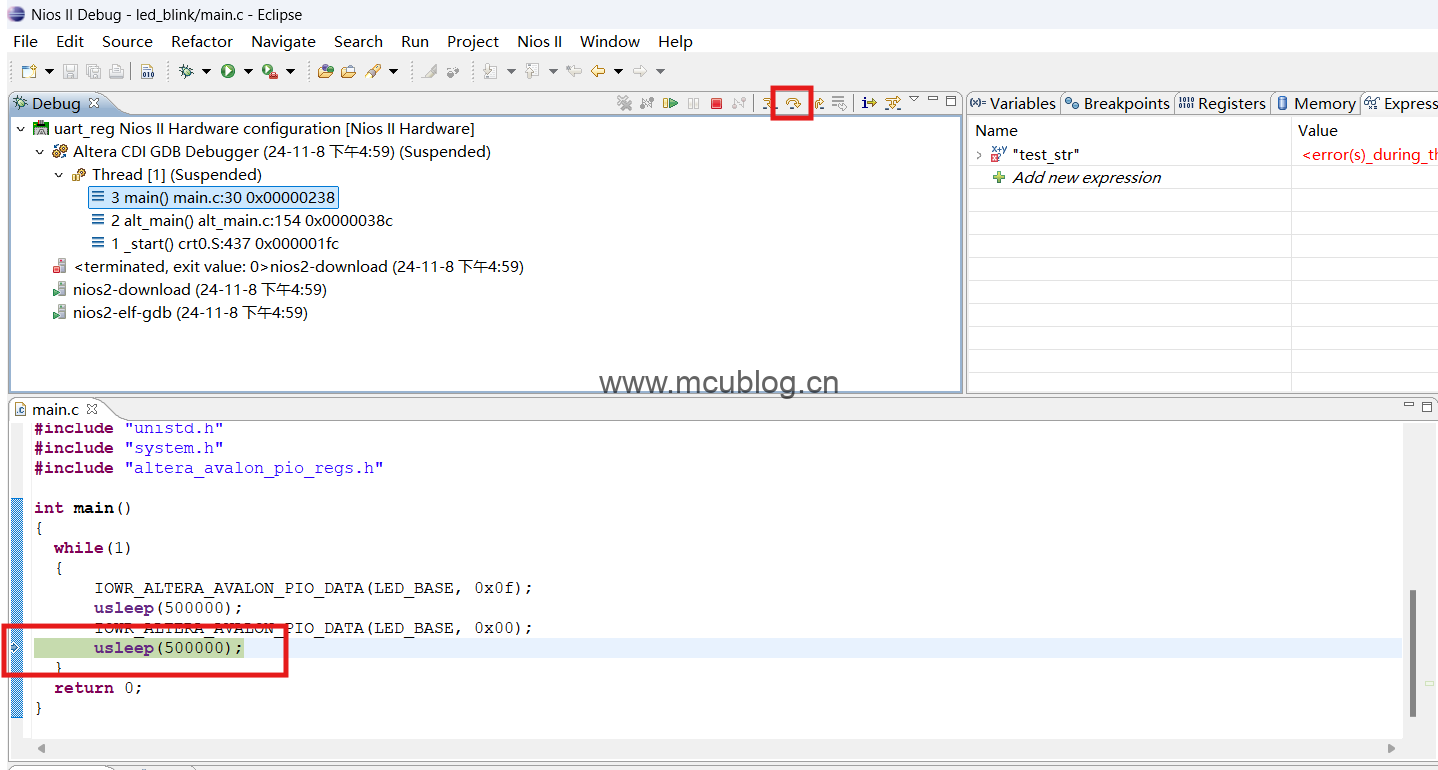Collapse the Thread [1] node
Screen dimensions: 1438x770
59,175
